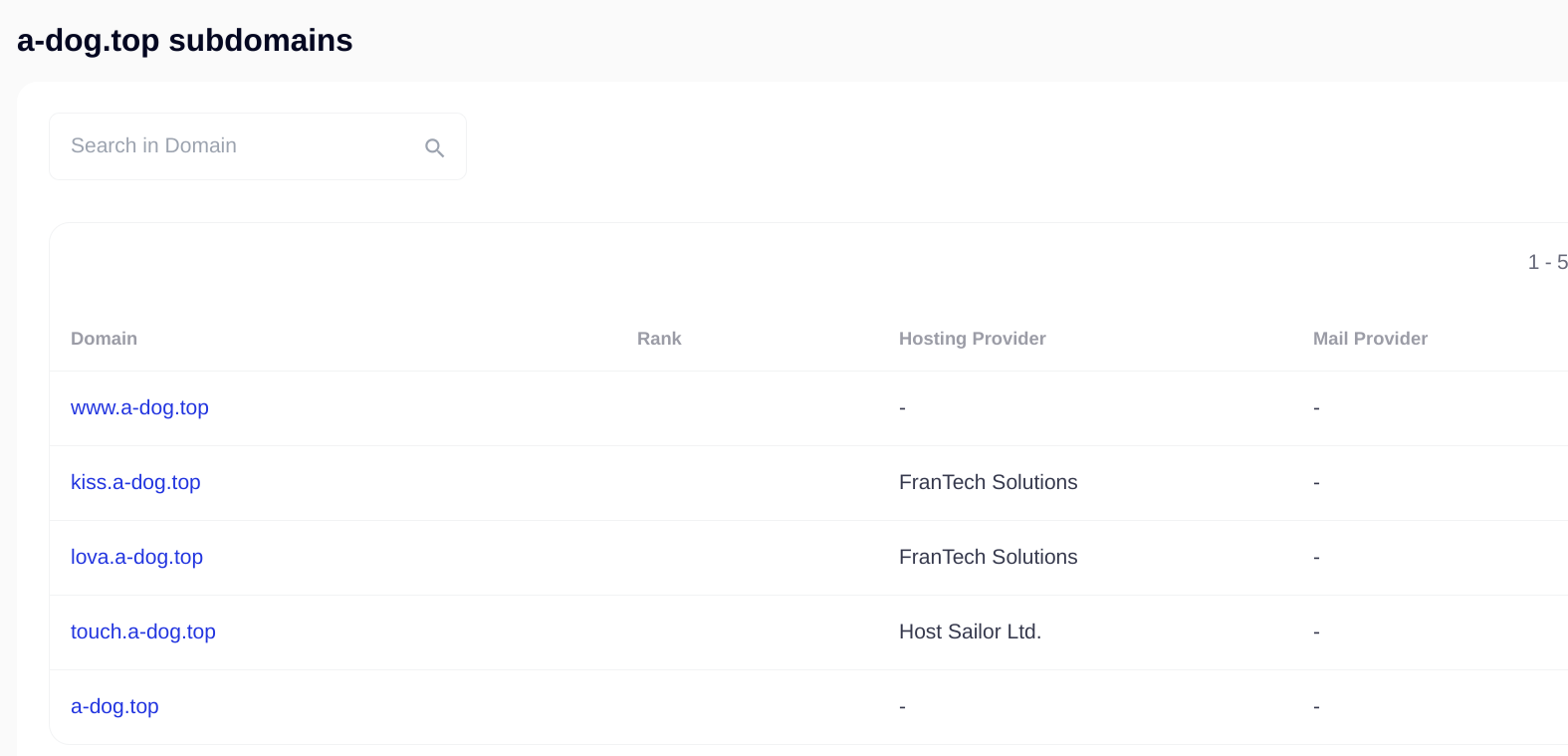
Task: Click the Host Sailor Ltd. hosting cell
Action: pyautogui.click(x=970, y=631)
